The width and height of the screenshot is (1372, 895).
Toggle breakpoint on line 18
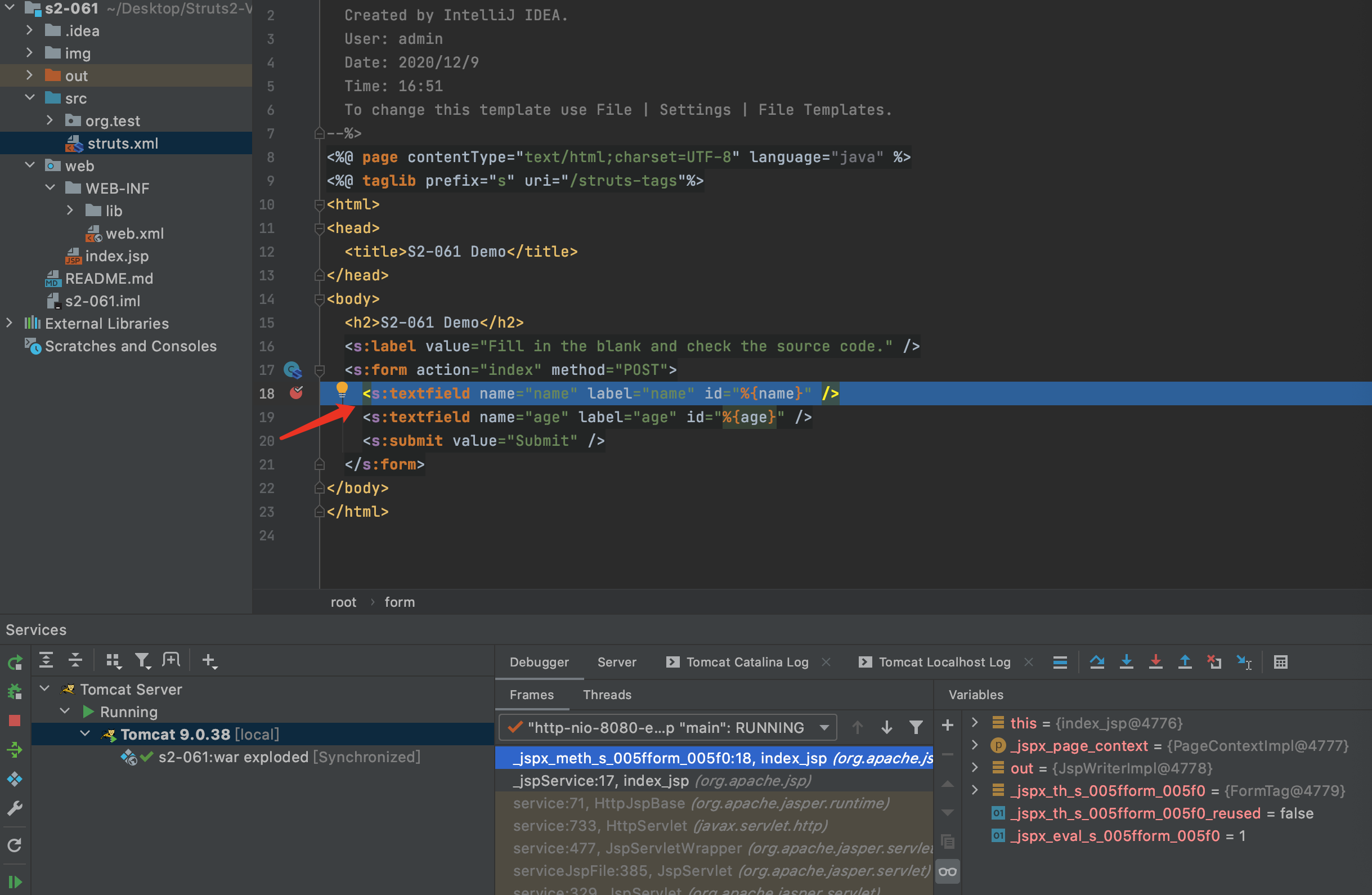(x=297, y=393)
